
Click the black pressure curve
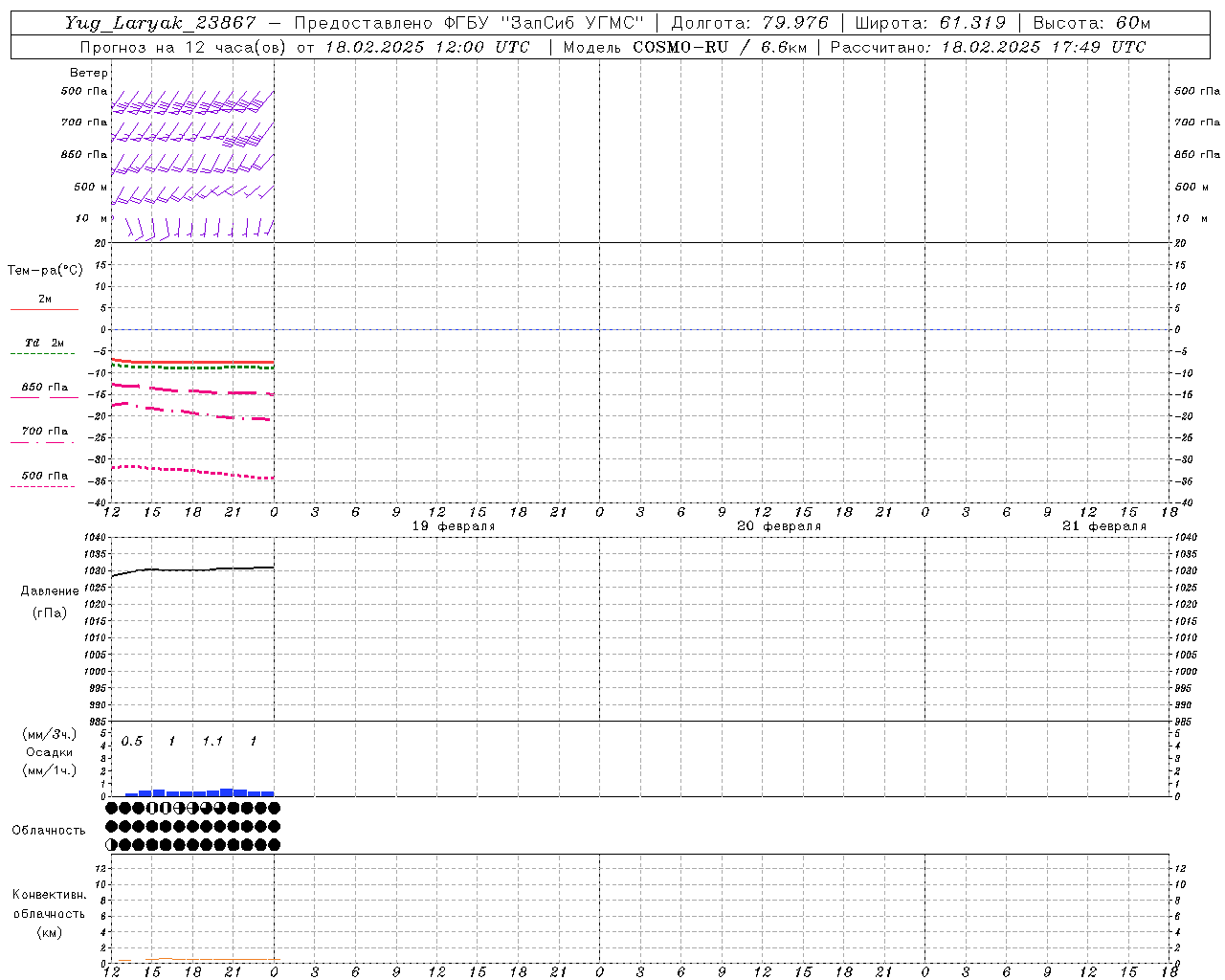[193, 570]
